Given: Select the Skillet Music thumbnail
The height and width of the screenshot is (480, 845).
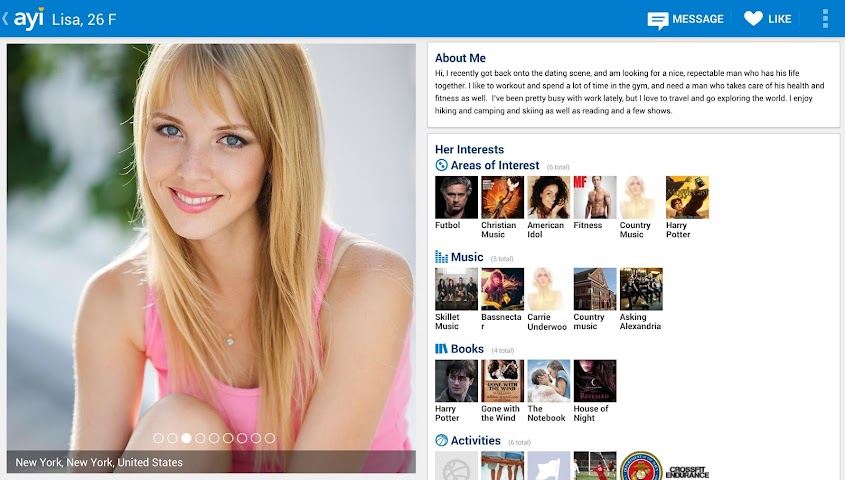Looking at the screenshot, I should point(456,289).
